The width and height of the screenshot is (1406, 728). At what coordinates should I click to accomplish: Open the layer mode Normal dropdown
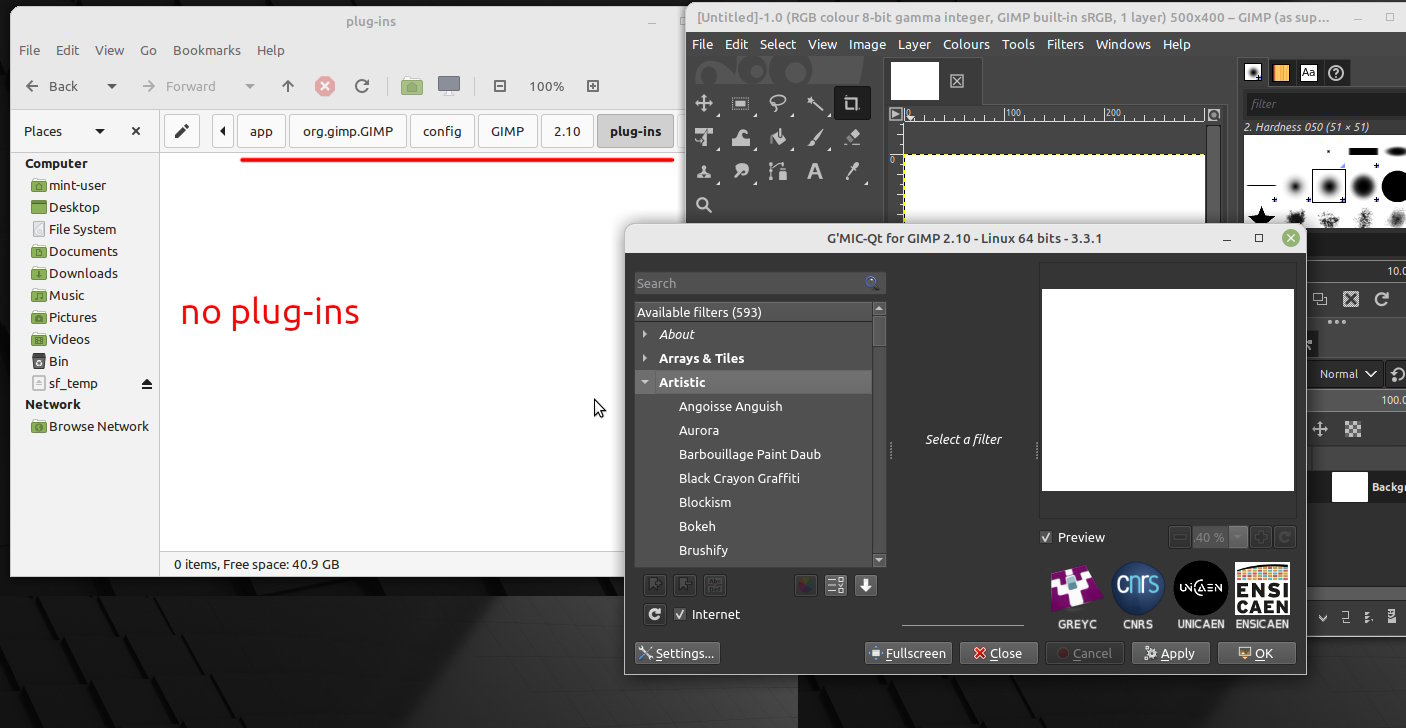pos(1348,374)
